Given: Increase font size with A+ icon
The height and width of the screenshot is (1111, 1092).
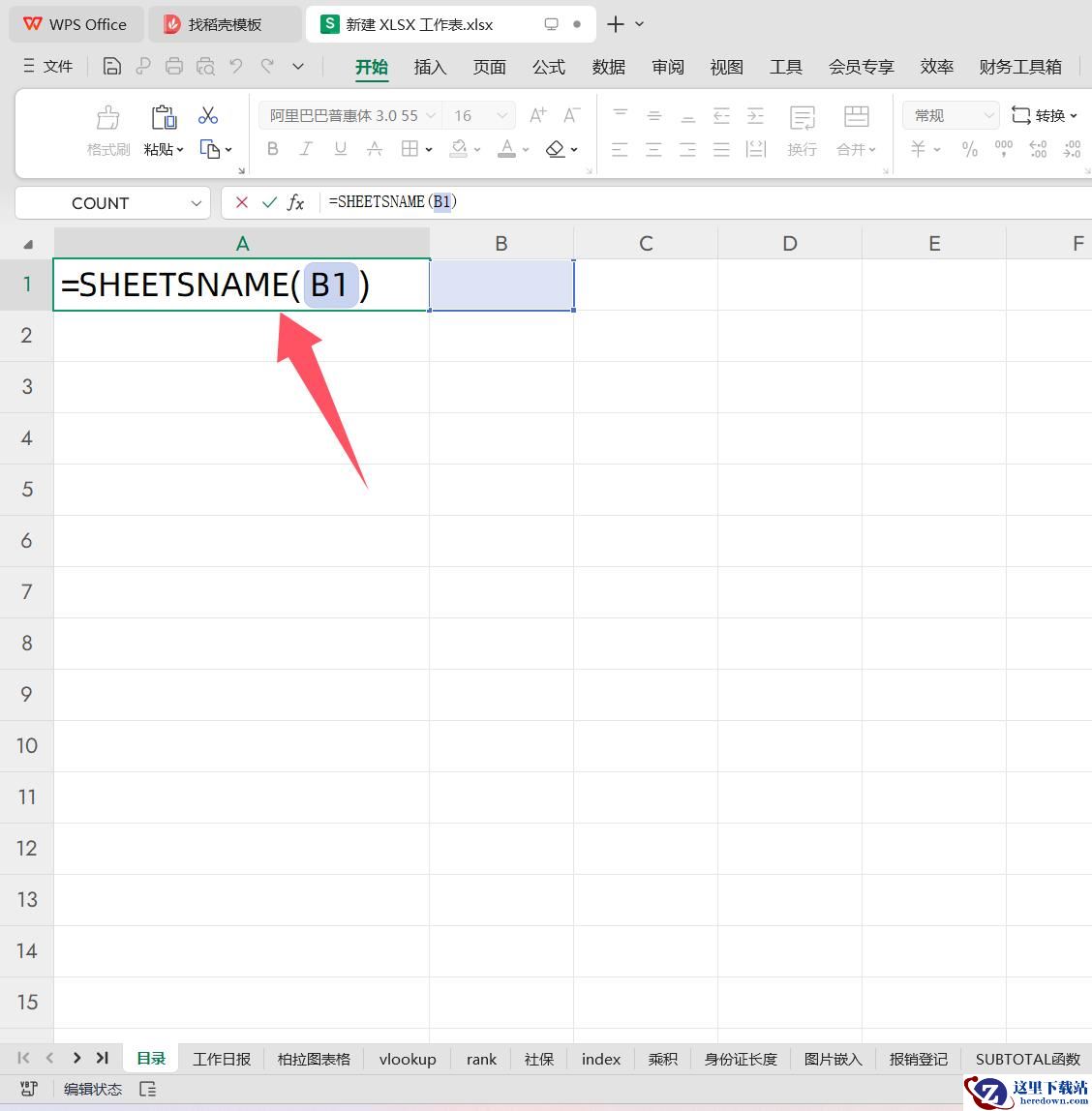Looking at the screenshot, I should point(538,115).
